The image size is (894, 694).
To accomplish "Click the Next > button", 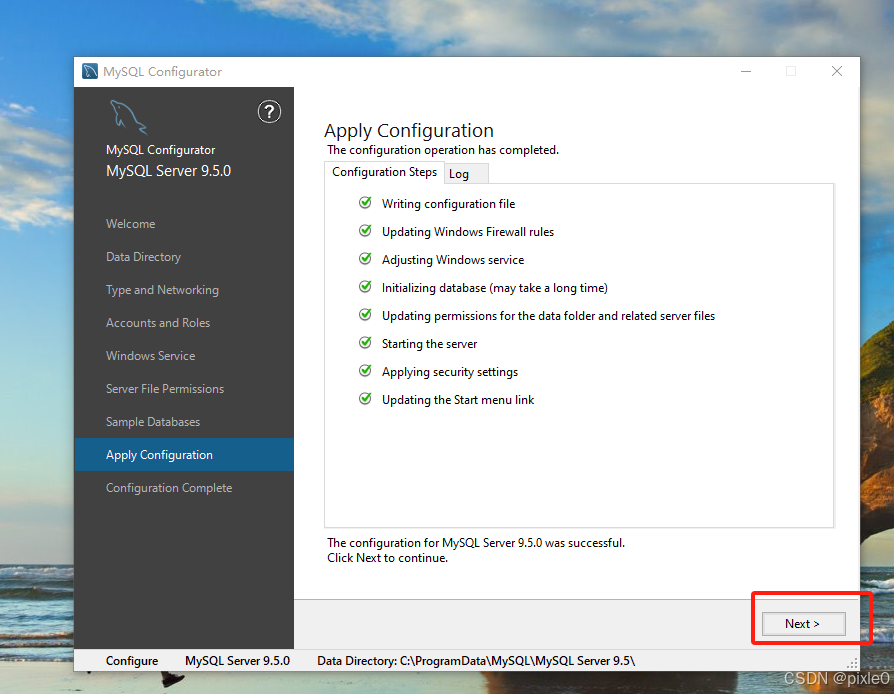I will tap(803, 624).
